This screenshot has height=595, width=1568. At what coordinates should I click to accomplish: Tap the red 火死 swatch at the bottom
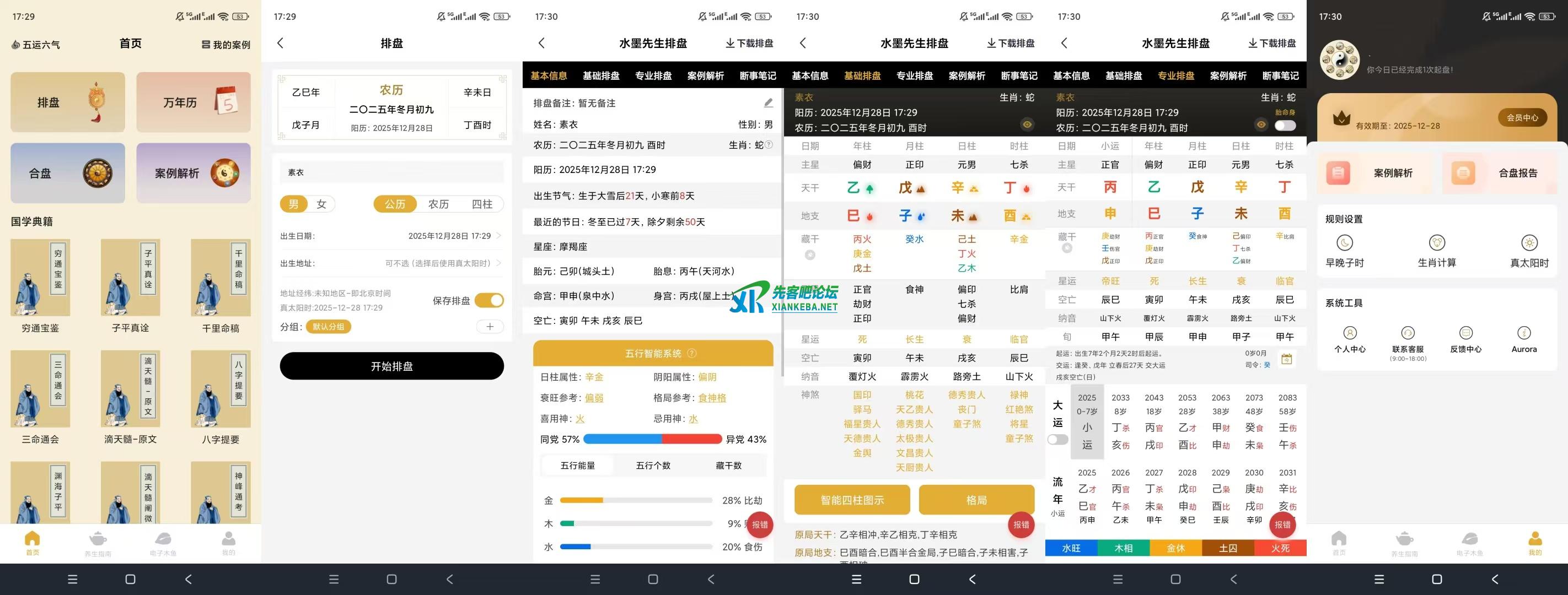pos(1282,548)
